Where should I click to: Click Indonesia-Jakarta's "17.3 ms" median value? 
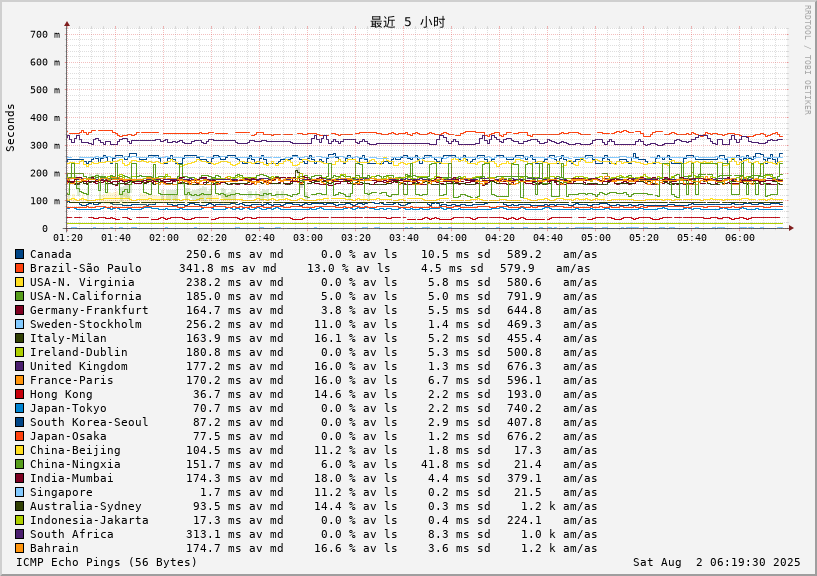coord(217,520)
